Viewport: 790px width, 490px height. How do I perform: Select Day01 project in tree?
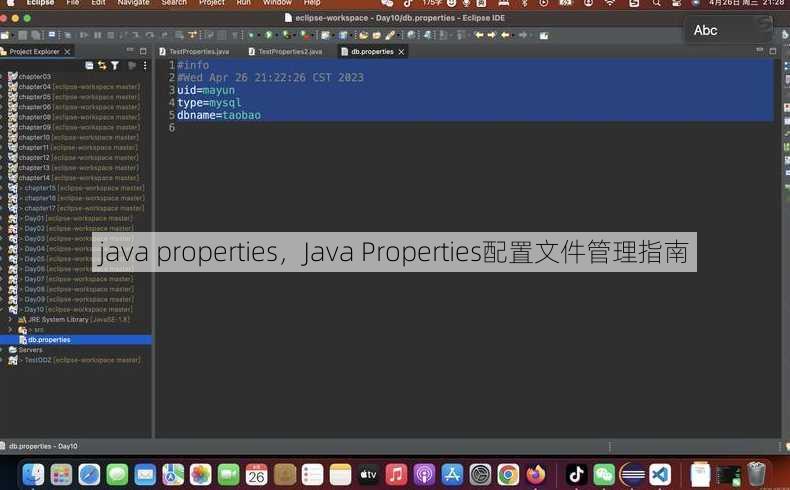pyautogui.click(x=71, y=218)
